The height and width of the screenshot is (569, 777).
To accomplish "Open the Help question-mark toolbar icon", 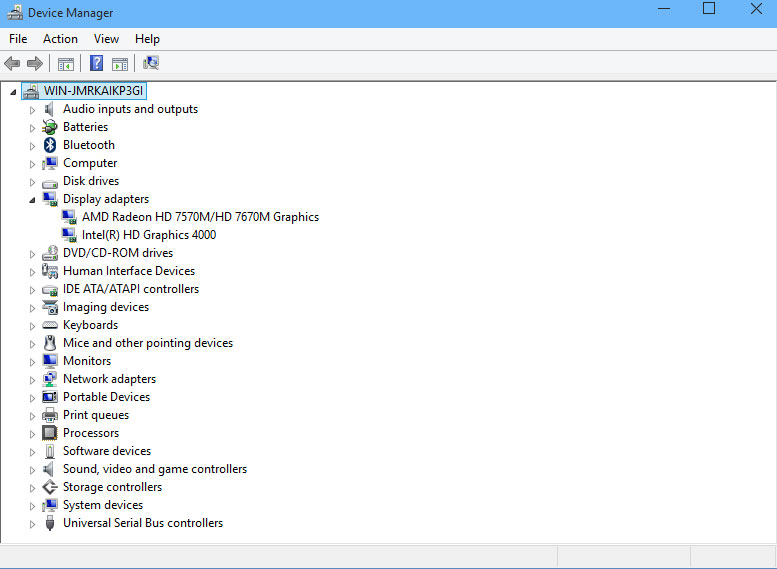I will (96, 63).
